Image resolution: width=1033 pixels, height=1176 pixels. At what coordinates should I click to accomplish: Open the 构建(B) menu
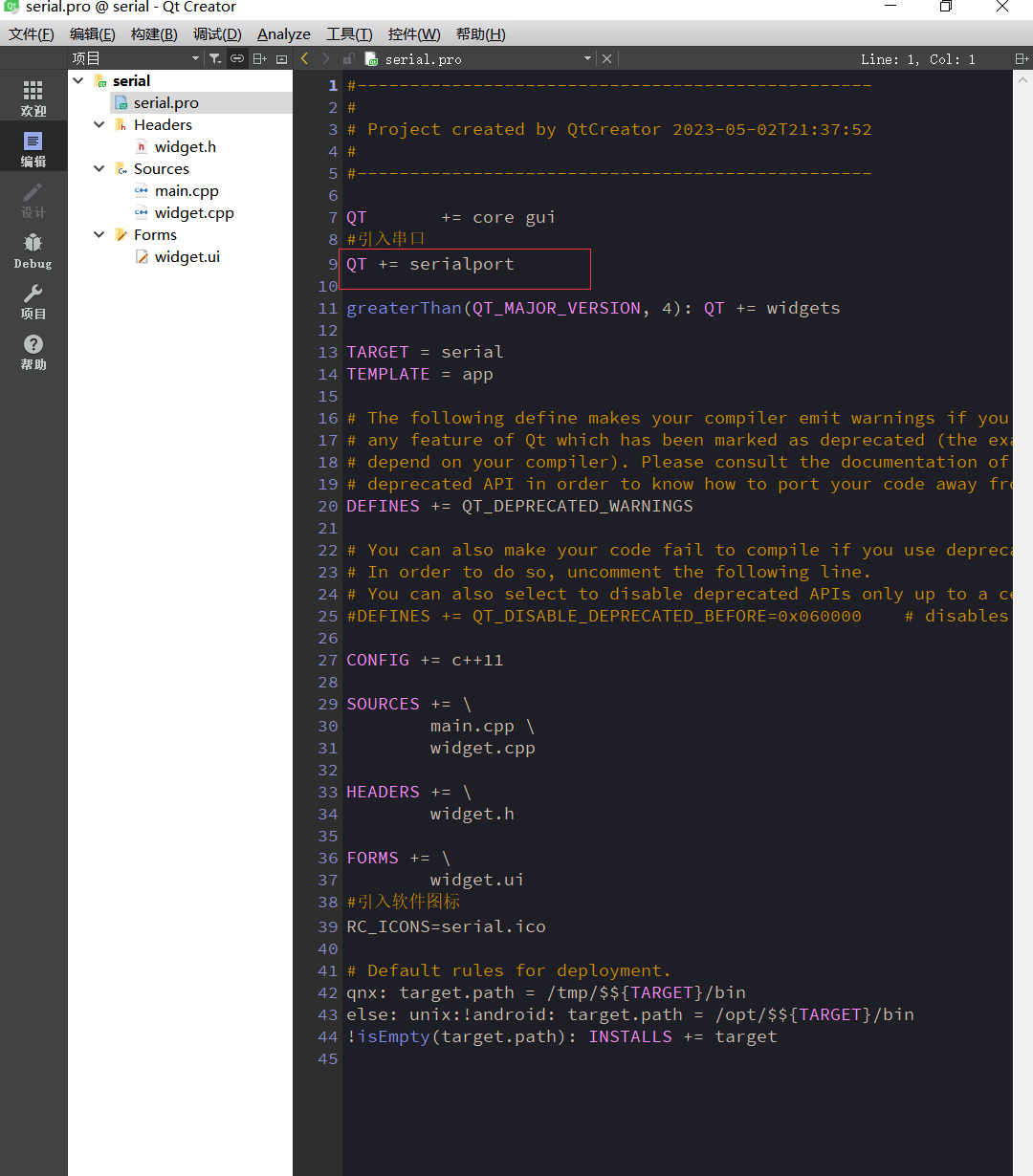pos(154,34)
